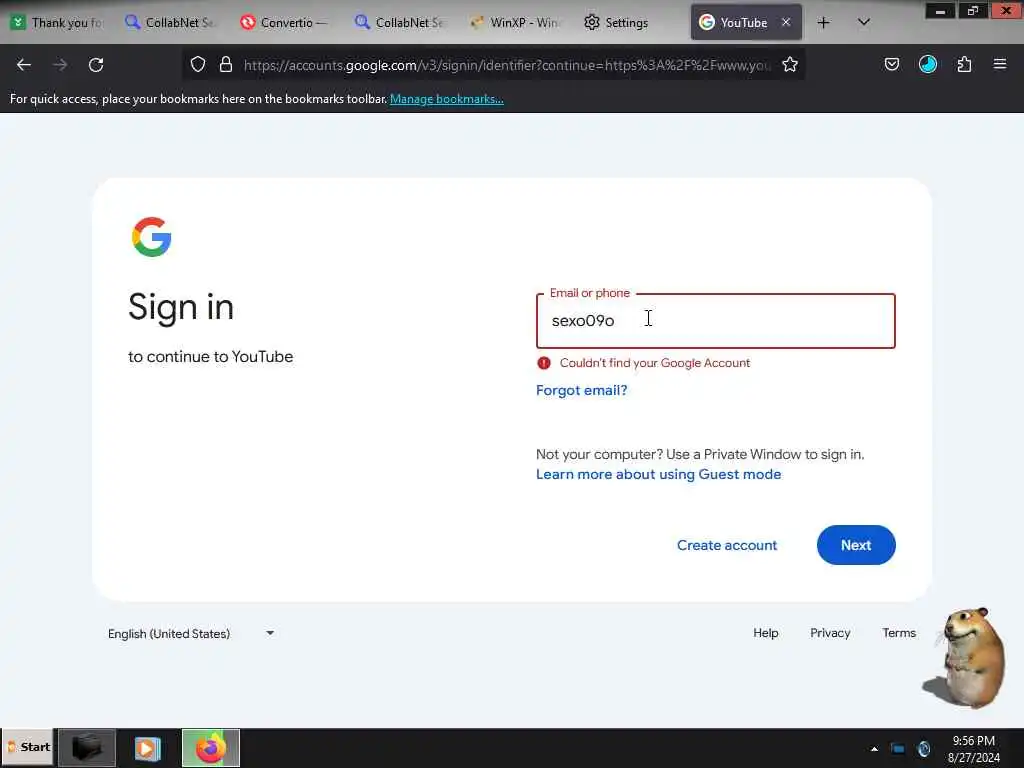Show hidden system tray icons arrow
The height and width of the screenshot is (768, 1024).
874,749
